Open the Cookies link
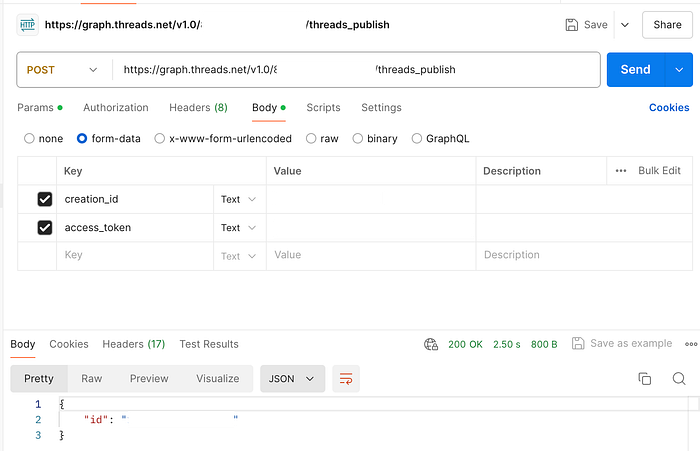 [x=669, y=108]
